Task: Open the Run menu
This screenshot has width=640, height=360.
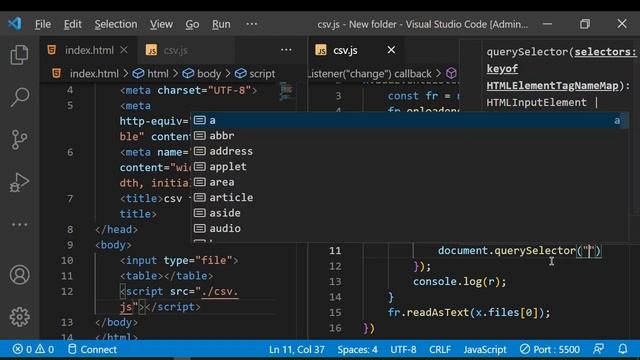Action: (x=221, y=24)
